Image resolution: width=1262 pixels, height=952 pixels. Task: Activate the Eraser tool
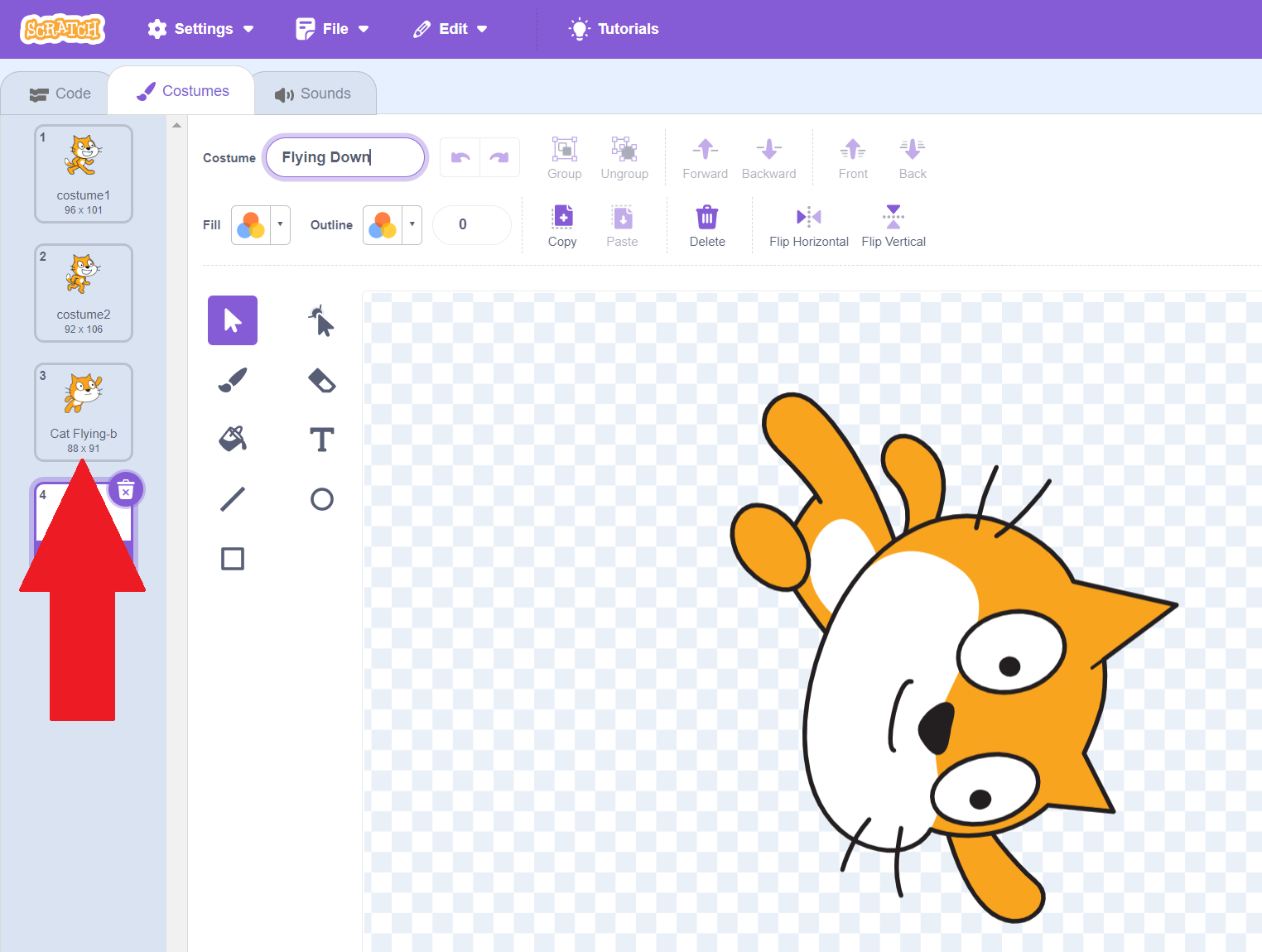pos(322,380)
